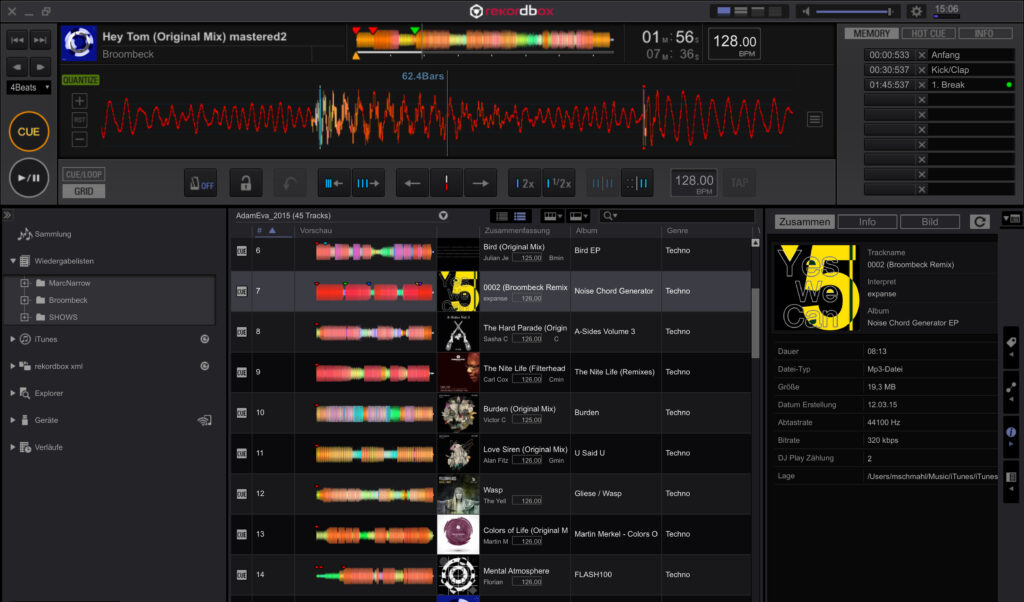Shift the whole grid left
This screenshot has width=1024, height=602.
tap(334, 184)
